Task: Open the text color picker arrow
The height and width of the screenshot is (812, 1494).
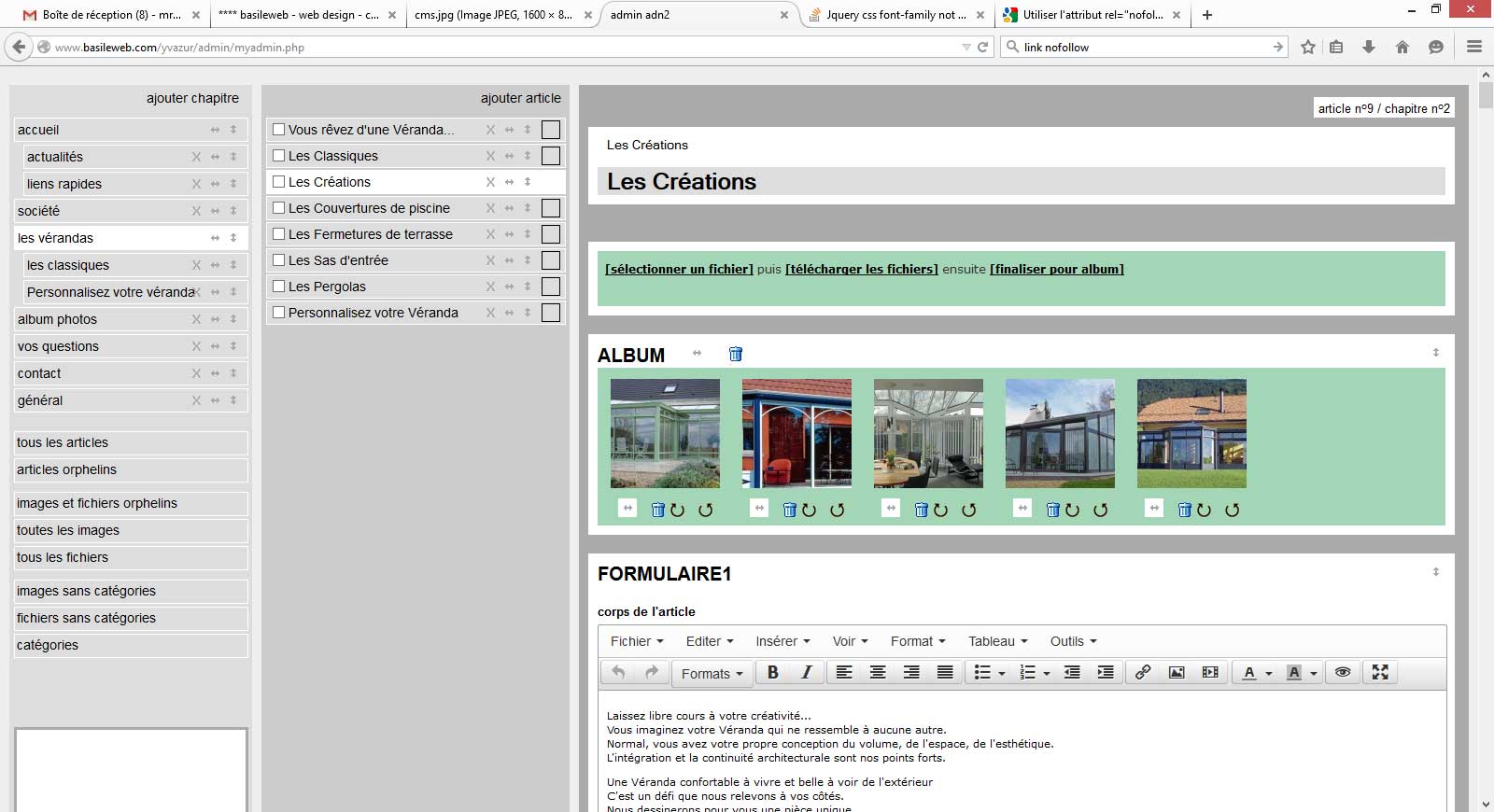Action: [1269, 673]
